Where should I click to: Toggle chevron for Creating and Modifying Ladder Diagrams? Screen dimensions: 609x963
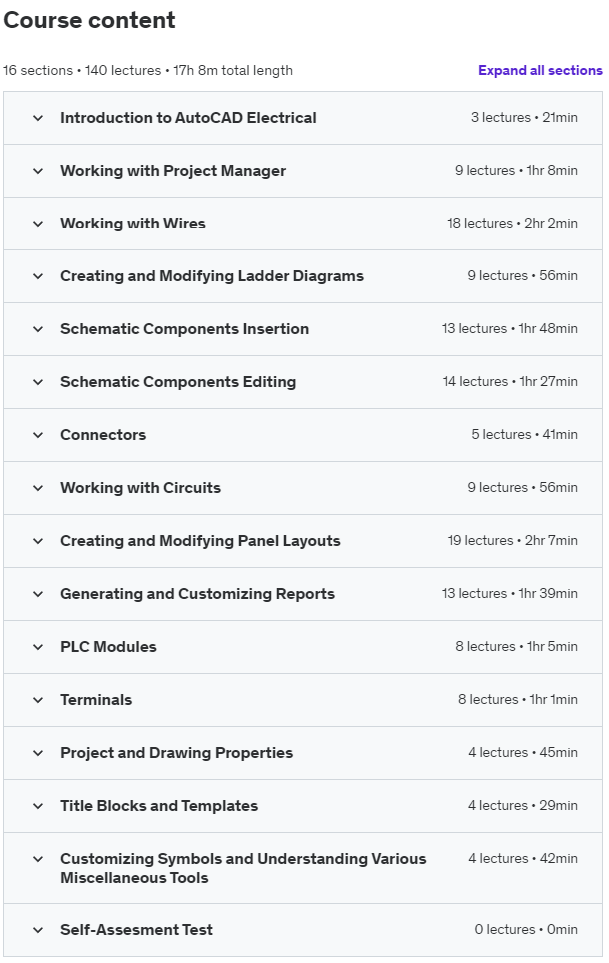point(38,276)
